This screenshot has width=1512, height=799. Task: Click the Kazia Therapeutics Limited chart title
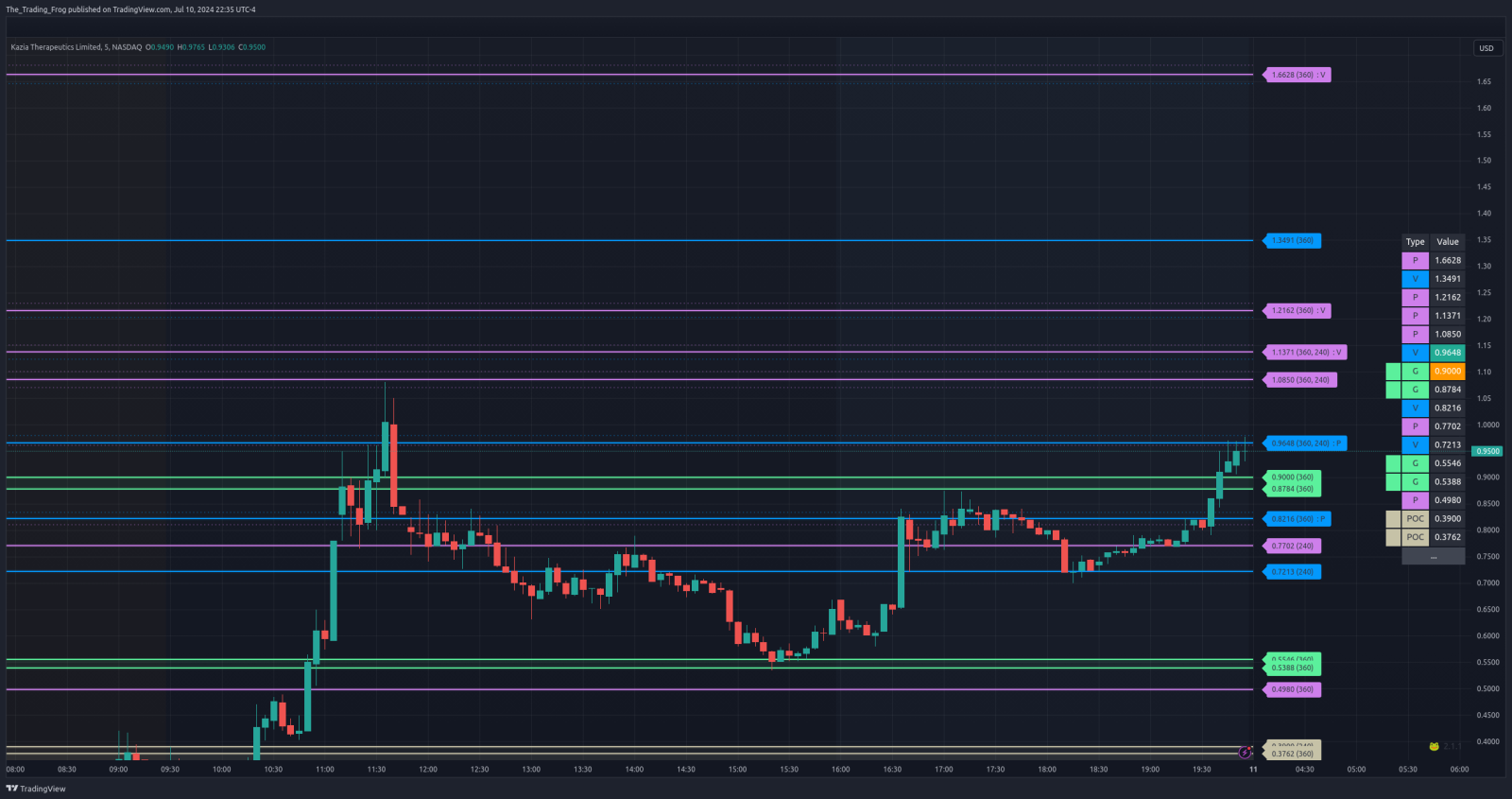pos(77,47)
